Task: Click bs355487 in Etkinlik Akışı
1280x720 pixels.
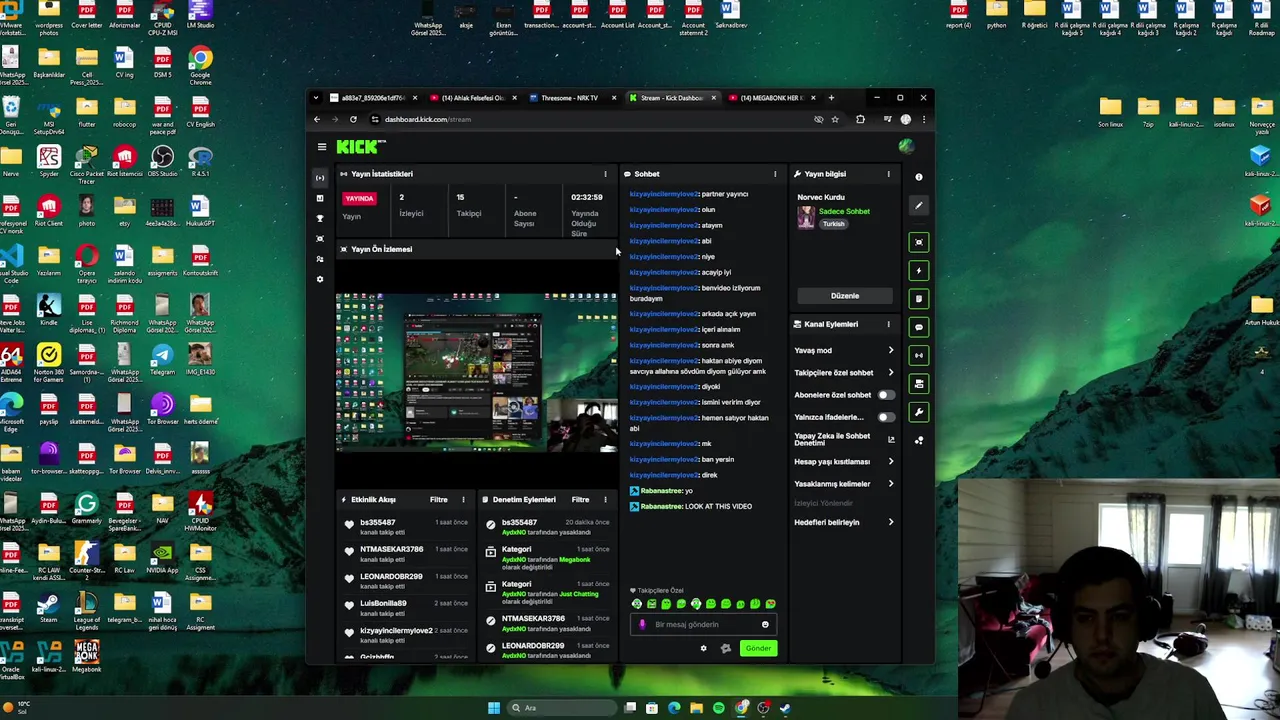Action: click(377, 522)
